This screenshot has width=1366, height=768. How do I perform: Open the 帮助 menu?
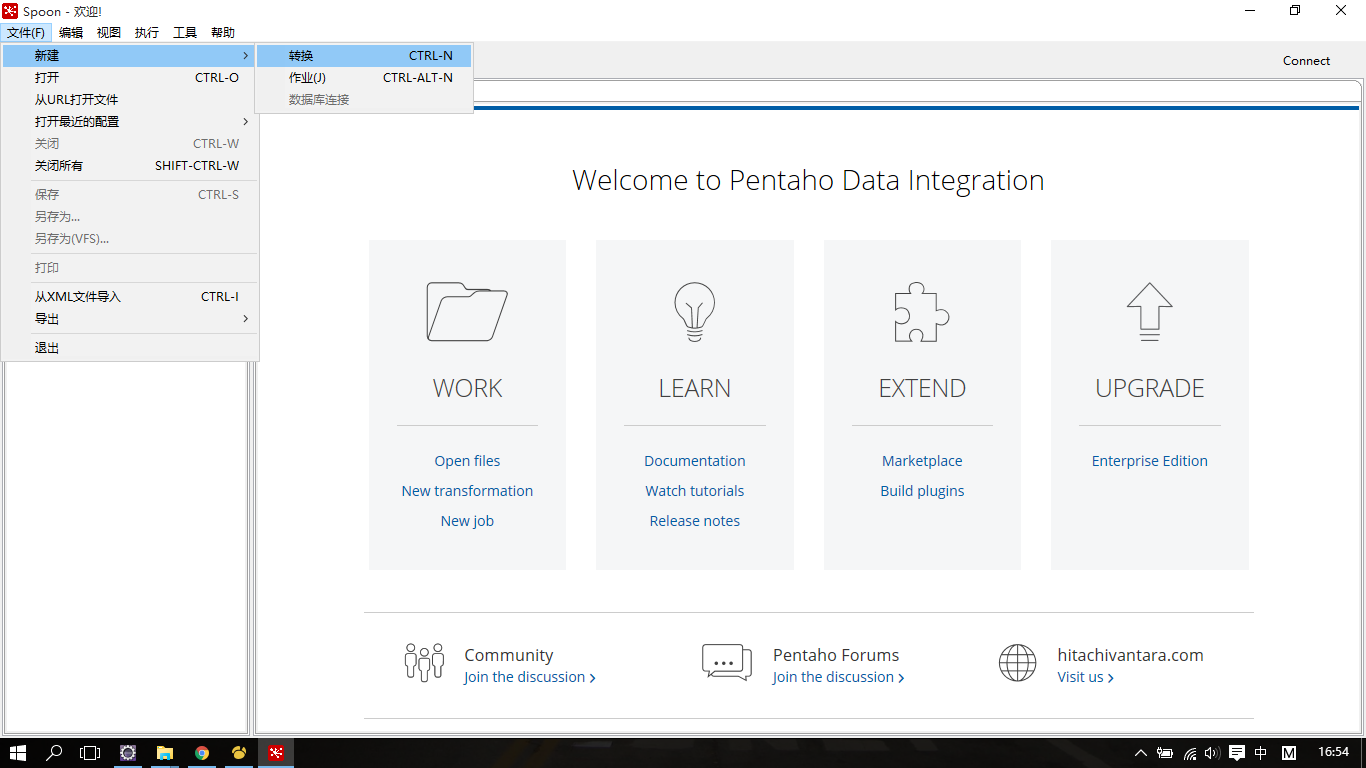tap(223, 33)
